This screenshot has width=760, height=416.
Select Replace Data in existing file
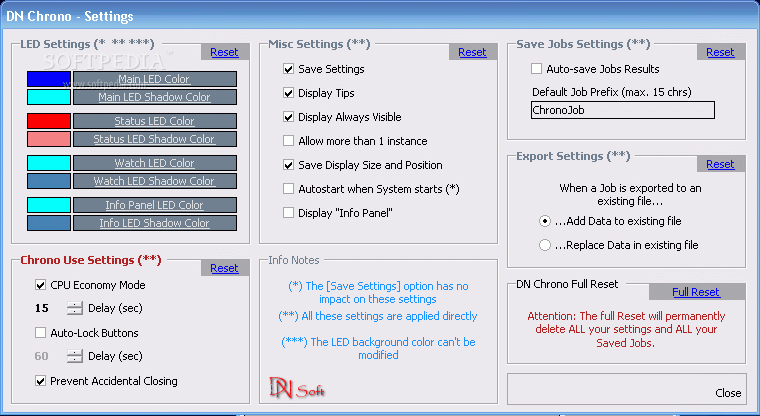[x=545, y=245]
